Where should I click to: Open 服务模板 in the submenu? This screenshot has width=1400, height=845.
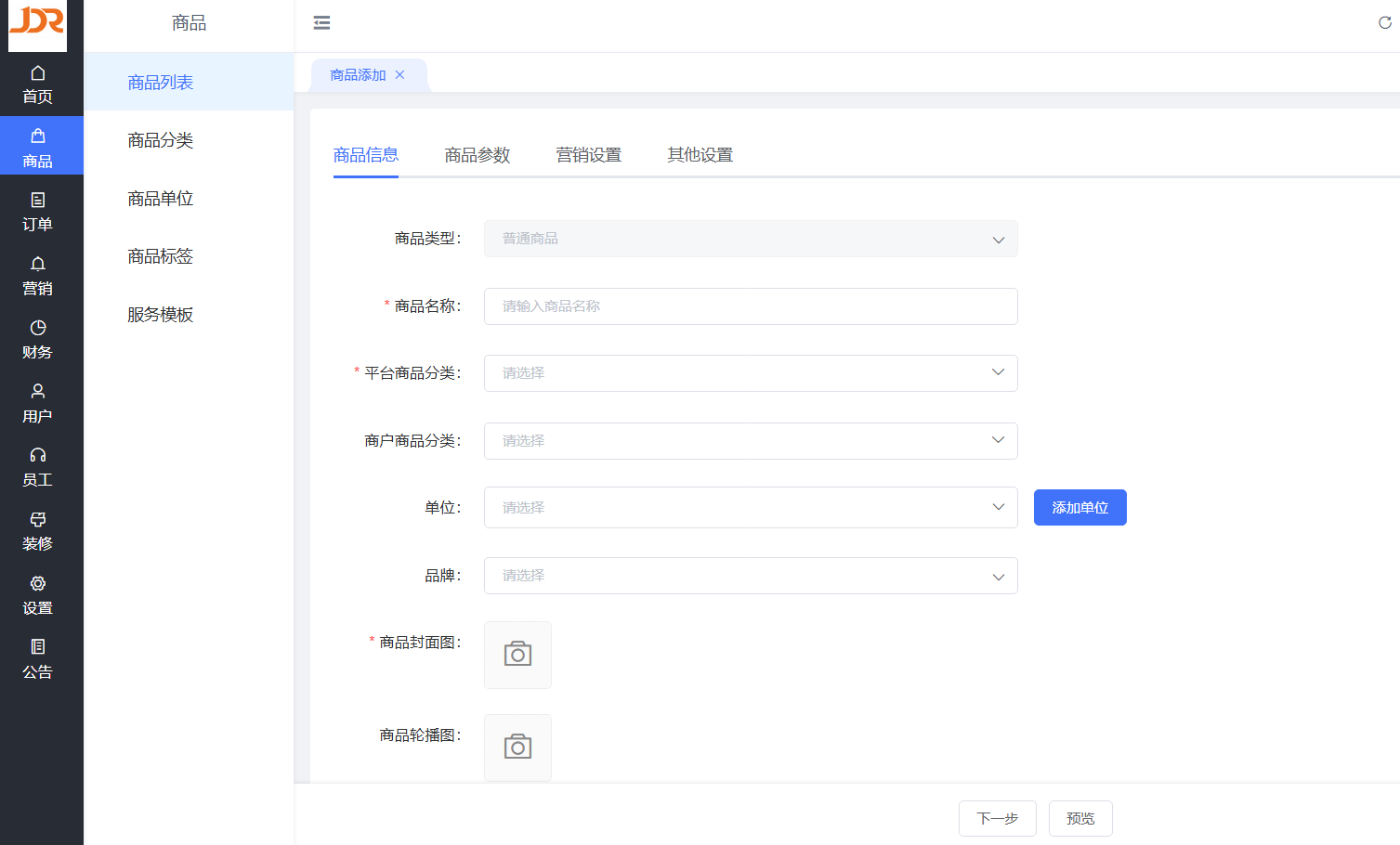(x=189, y=315)
